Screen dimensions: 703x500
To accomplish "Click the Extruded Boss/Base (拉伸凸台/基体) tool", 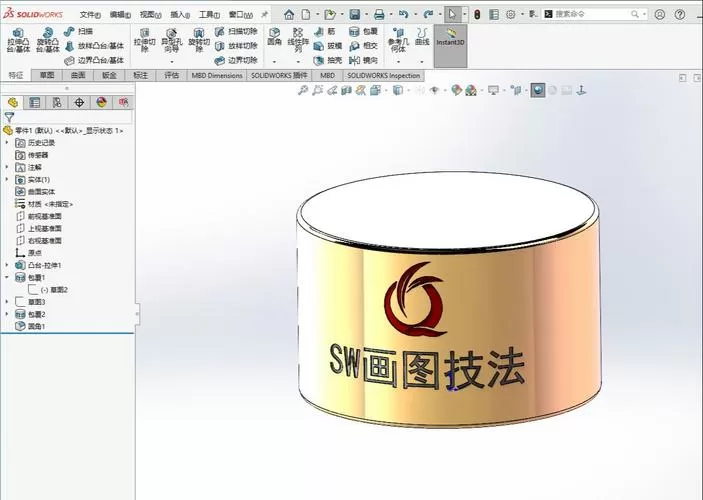I will click(x=18, y=40).
